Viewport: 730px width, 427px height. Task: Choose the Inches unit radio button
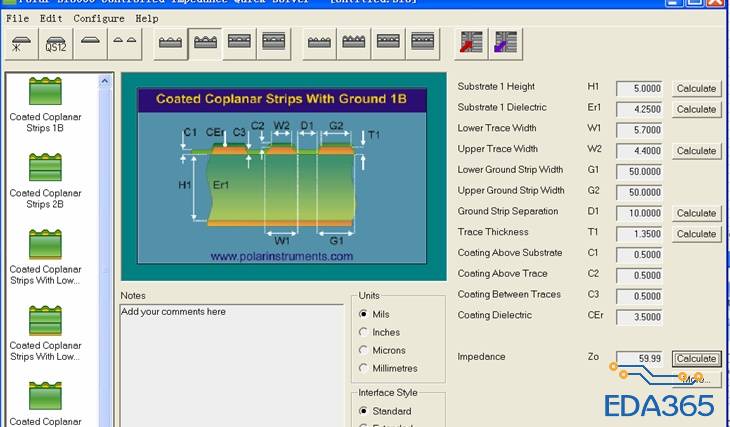coord(364,332)
